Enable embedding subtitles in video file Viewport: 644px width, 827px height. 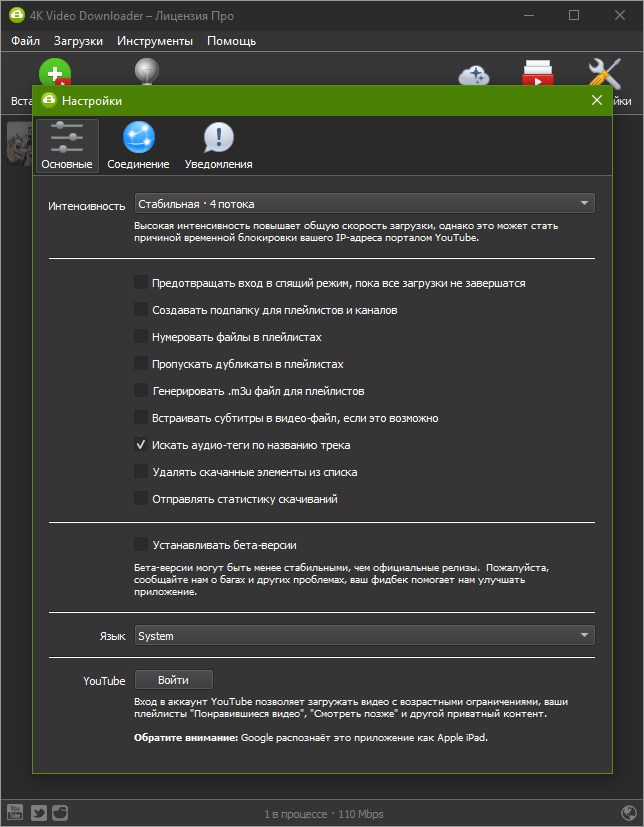click(140, 417)
